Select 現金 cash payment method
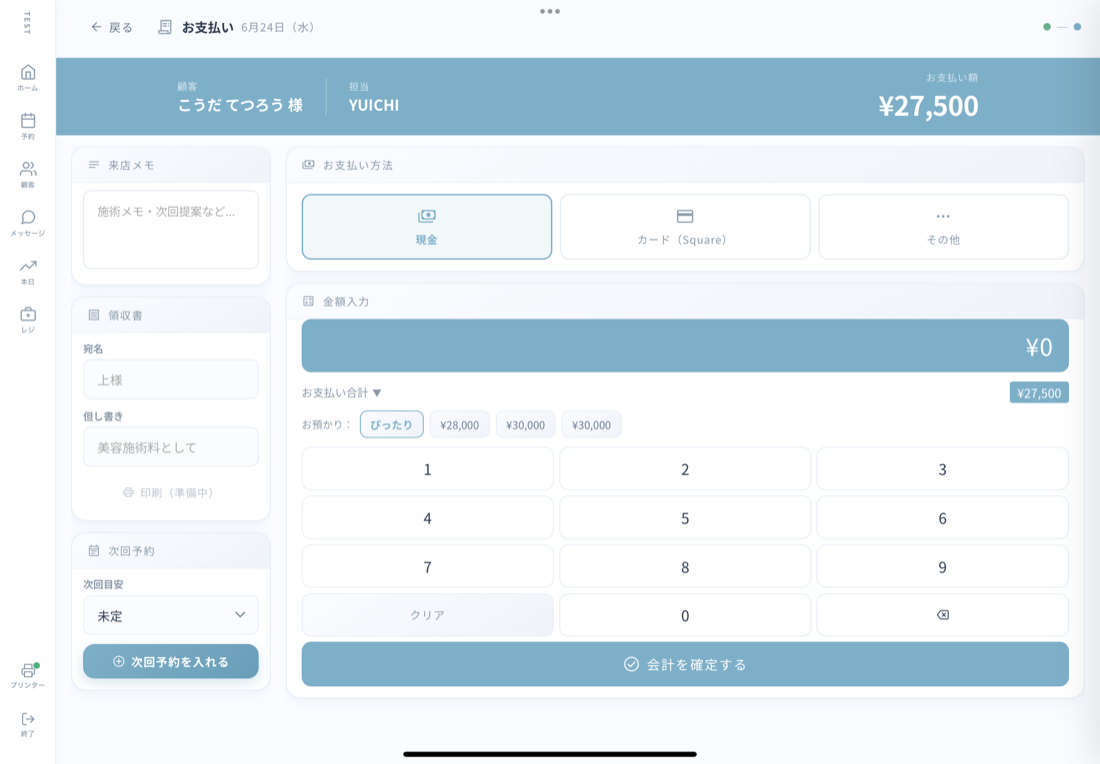The height and width of the screenshot is (764, 1100). 427,227
